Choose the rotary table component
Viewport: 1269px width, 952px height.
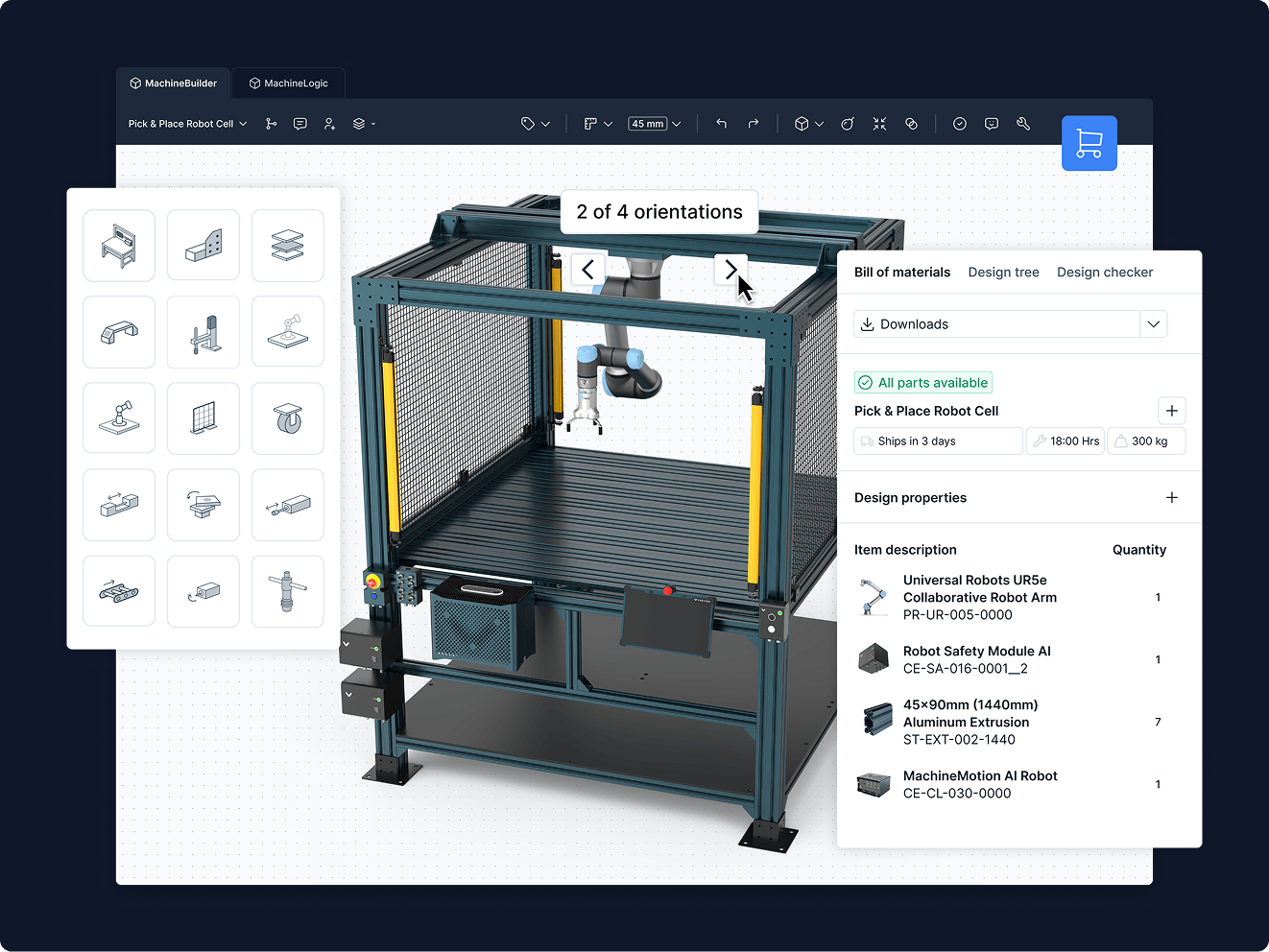click(204, 505)
